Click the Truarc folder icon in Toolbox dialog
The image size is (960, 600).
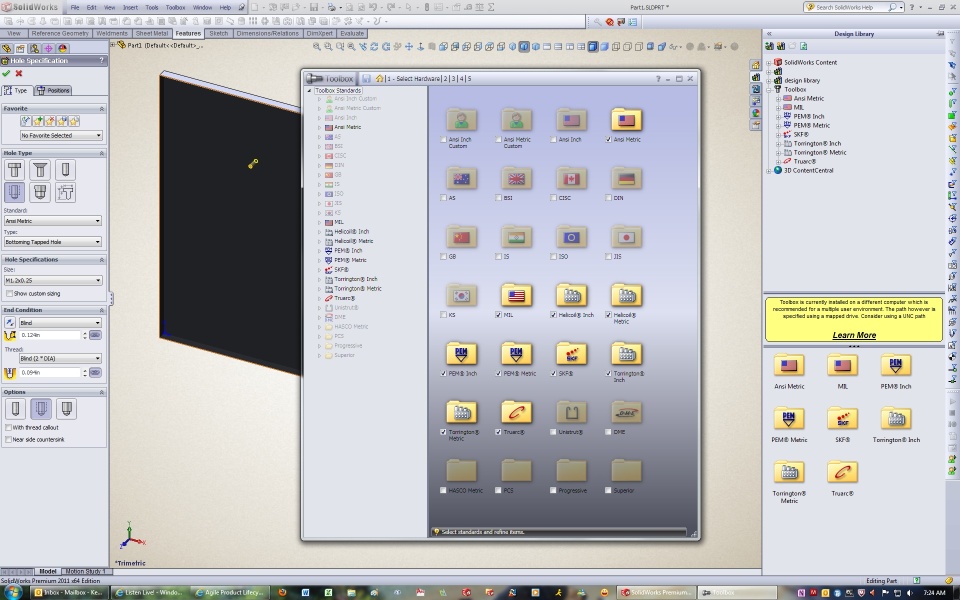(x=516, y=413)
